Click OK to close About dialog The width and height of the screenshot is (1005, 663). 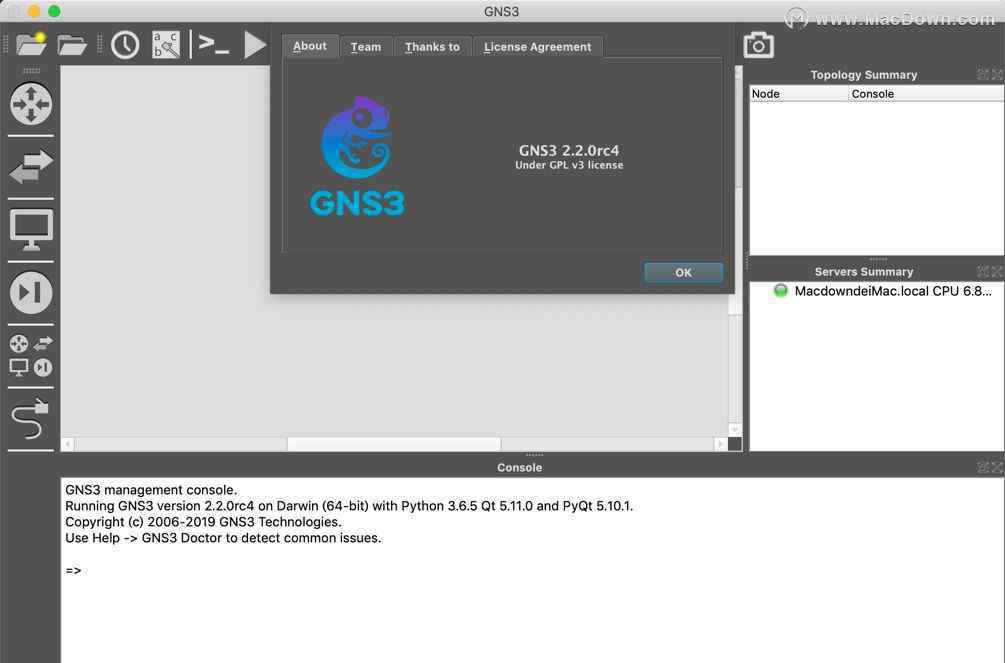click(x=684, y=273)
